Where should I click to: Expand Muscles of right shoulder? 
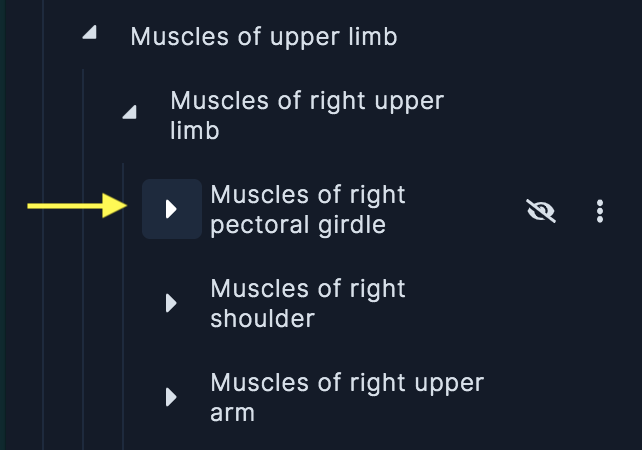[171, 303]
